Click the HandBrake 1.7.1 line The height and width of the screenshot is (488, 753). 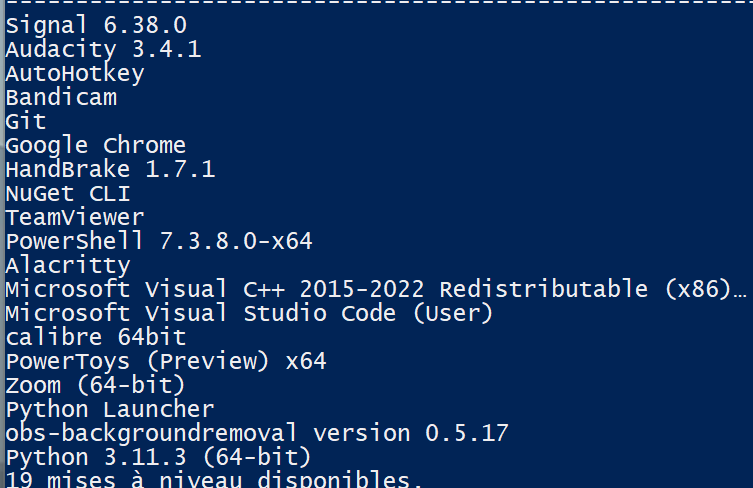[110, 169]
